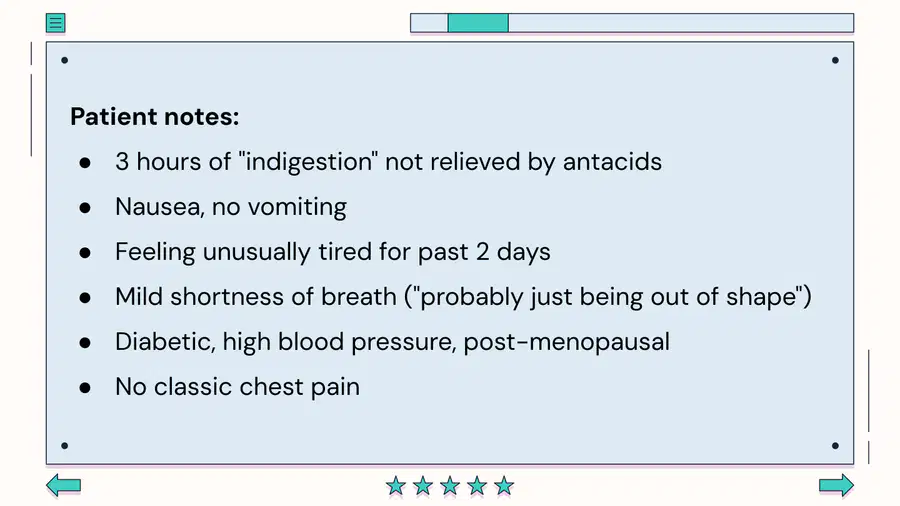Click the "No classic chest pain" bullet
The image size is (900, 506).
coord(237,387)
